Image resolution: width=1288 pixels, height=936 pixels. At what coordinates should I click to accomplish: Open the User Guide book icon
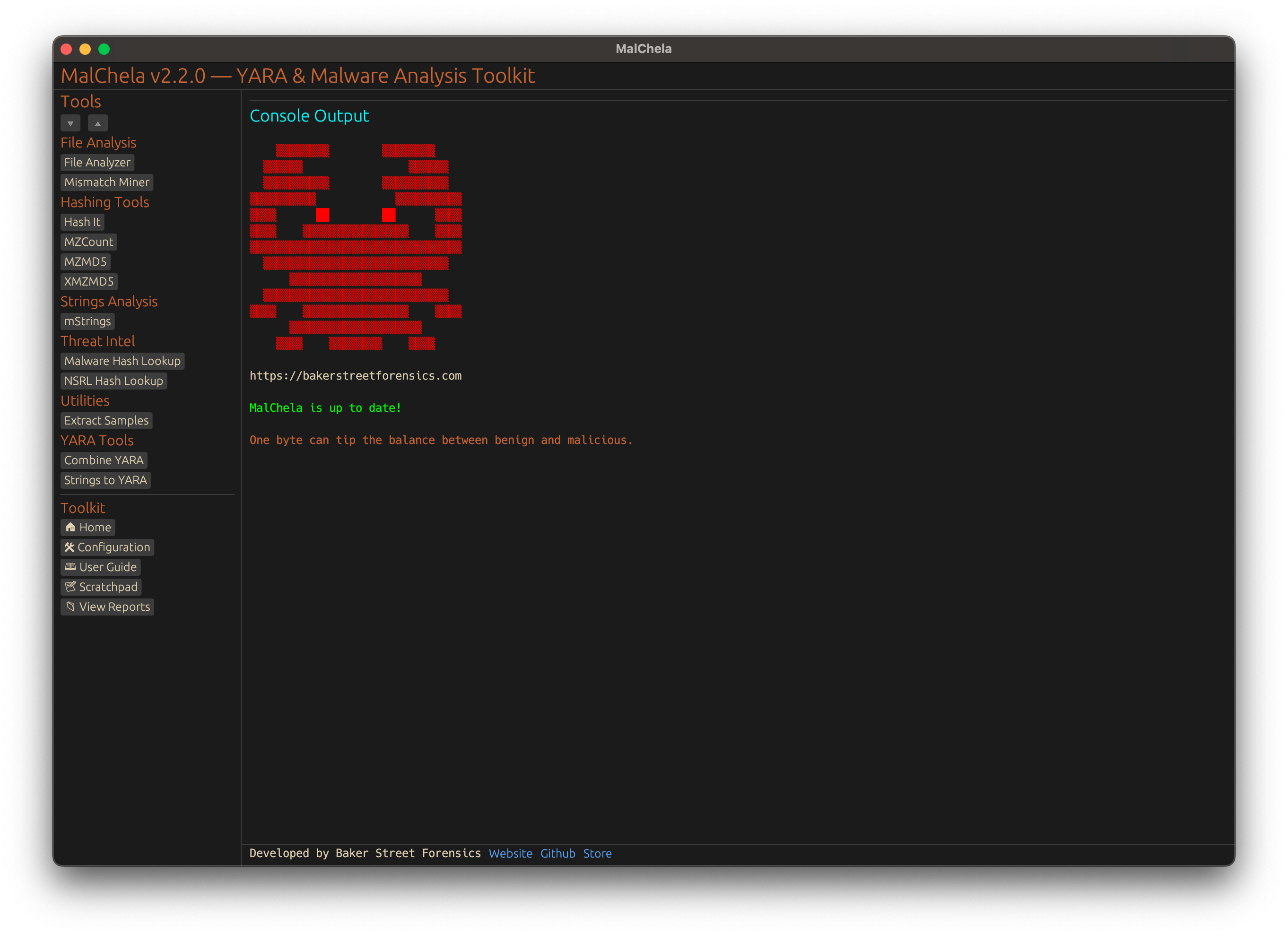101,567
